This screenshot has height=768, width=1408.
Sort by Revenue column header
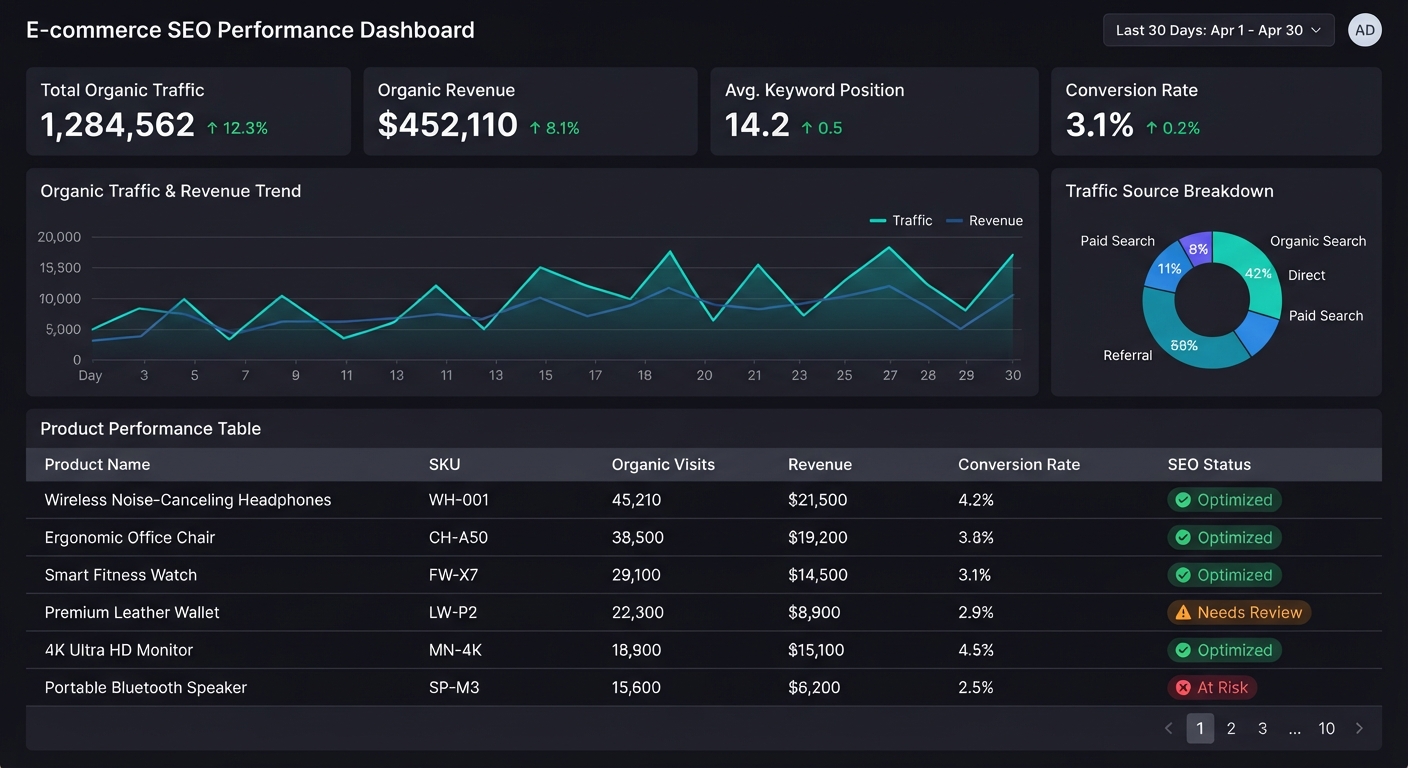(820, 464)
